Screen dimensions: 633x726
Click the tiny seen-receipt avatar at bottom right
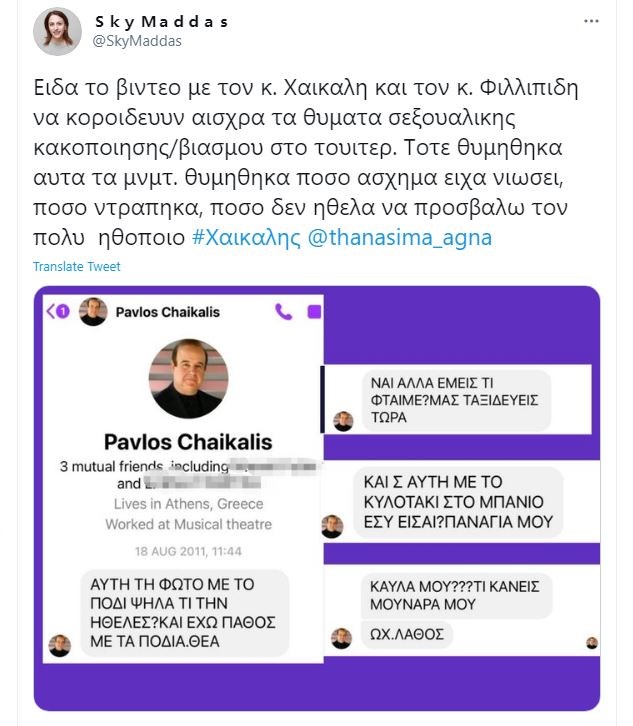[x=592, y=643]
